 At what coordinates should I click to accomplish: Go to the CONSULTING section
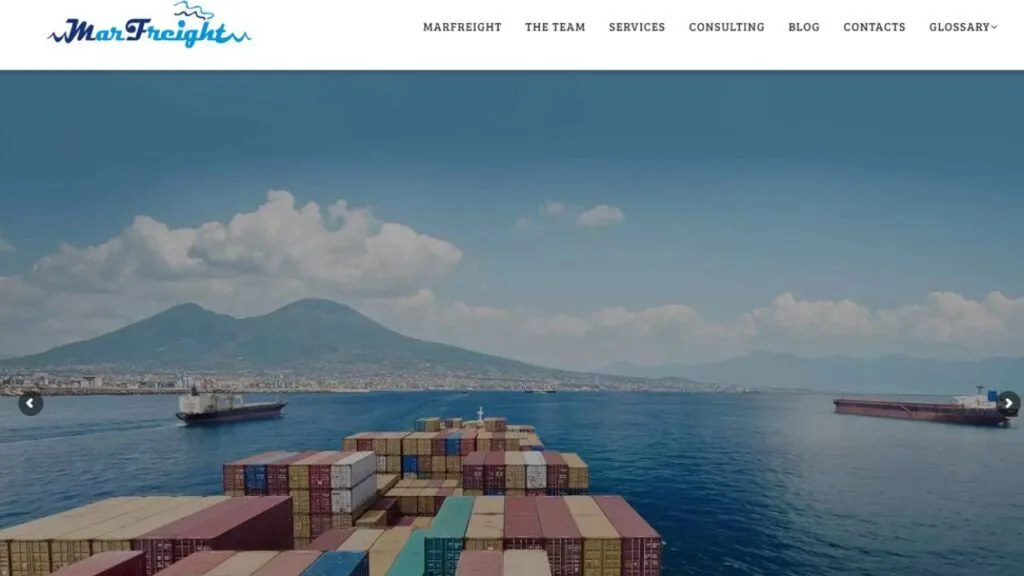coord(726,27)
